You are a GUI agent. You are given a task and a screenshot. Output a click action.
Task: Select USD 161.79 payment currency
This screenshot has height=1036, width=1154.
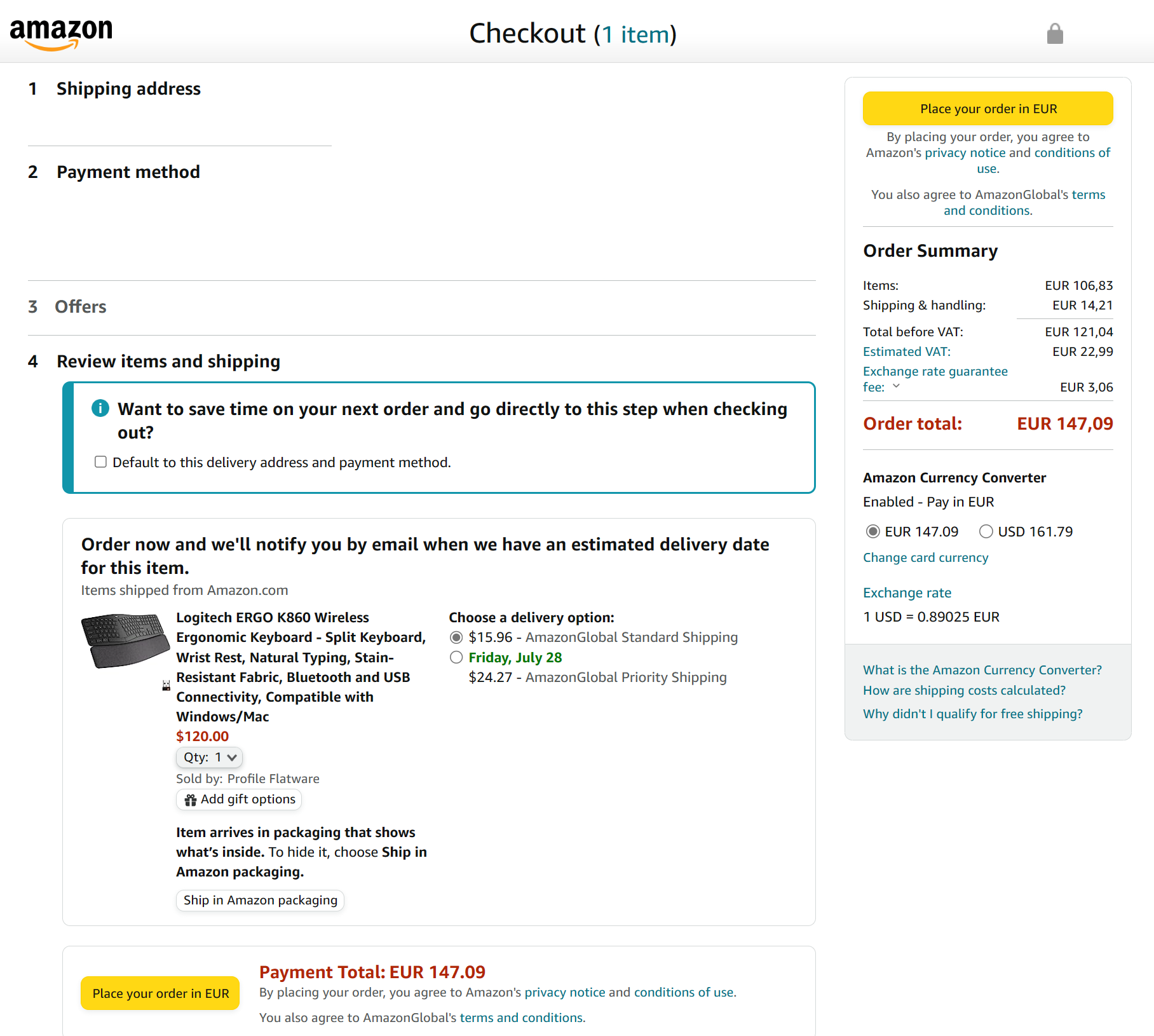coord(986,531)
